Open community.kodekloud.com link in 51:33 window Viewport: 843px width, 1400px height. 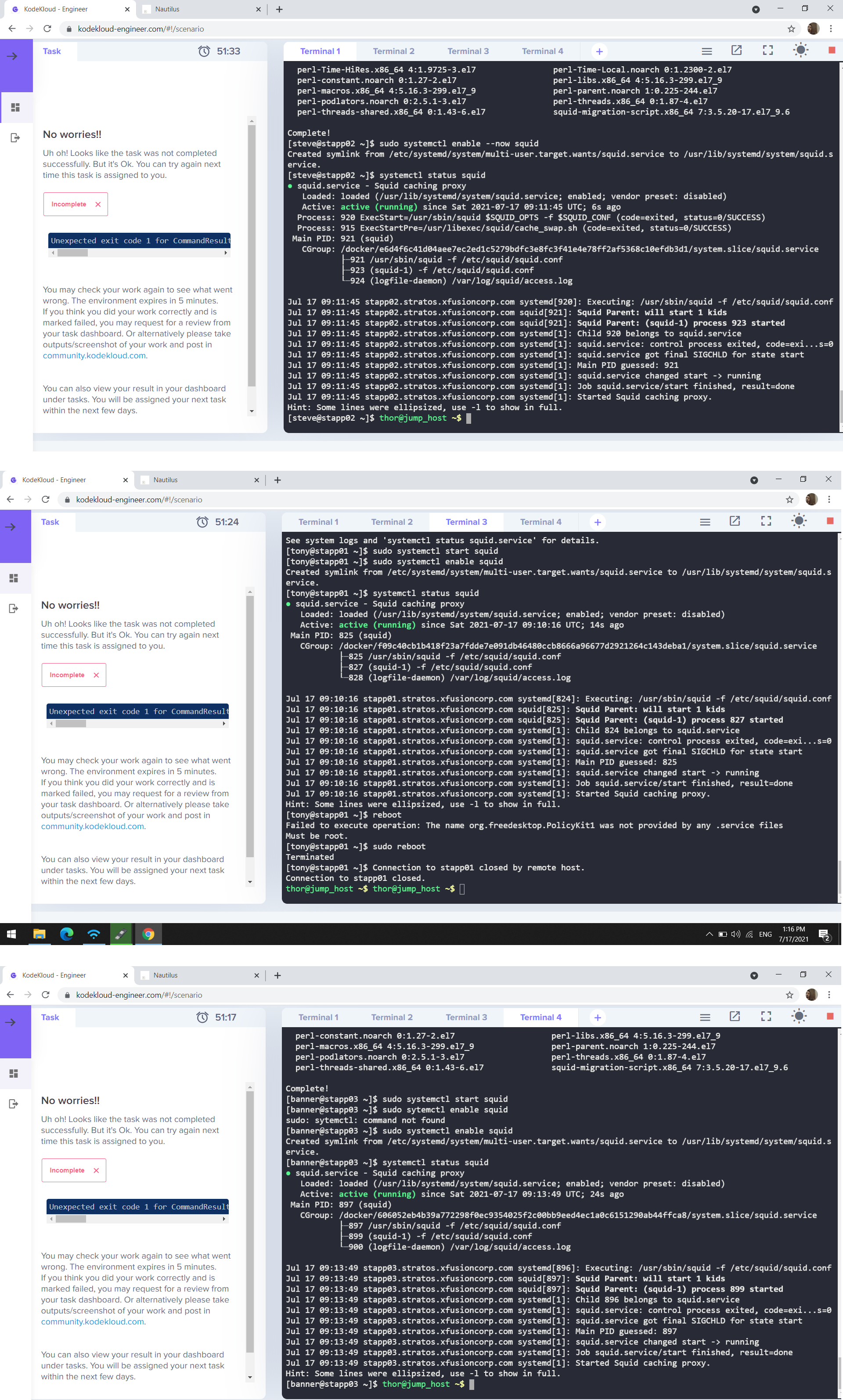(x=94, y=356)
